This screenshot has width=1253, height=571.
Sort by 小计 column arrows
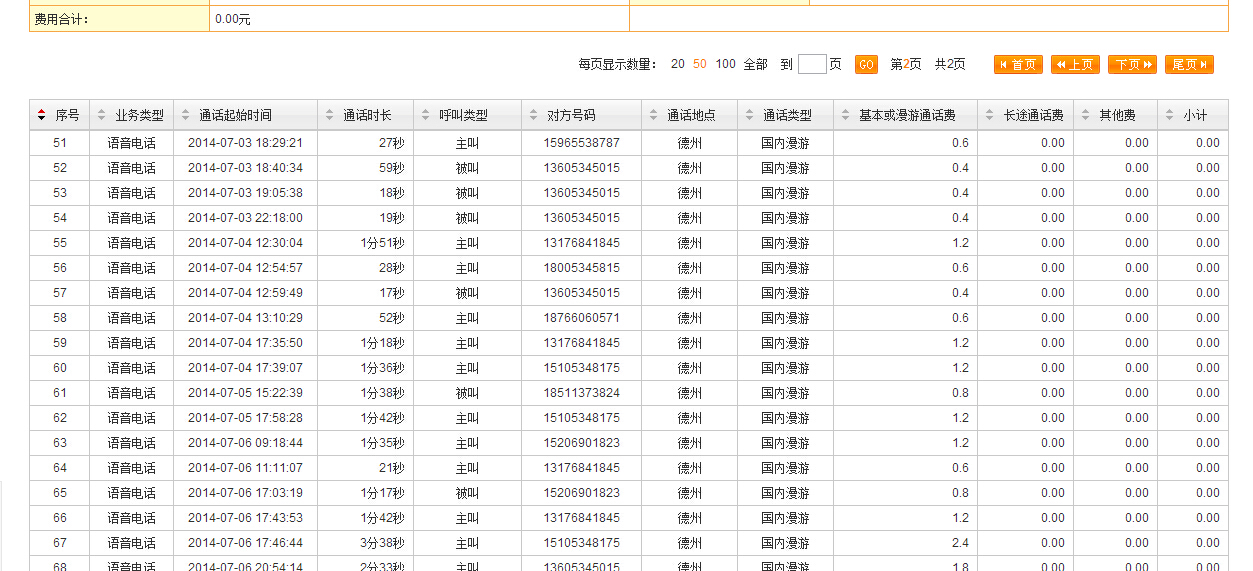[1169, 115]
